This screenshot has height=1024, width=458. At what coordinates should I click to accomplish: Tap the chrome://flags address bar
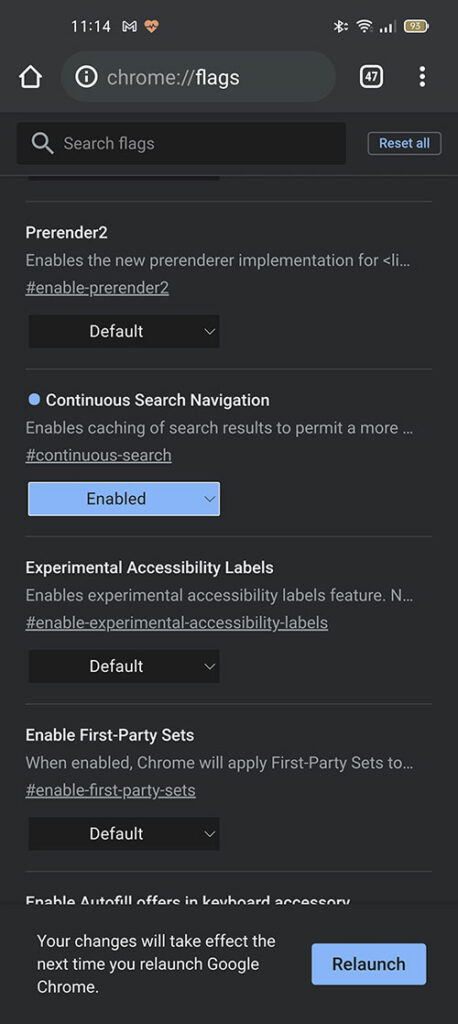198,77
